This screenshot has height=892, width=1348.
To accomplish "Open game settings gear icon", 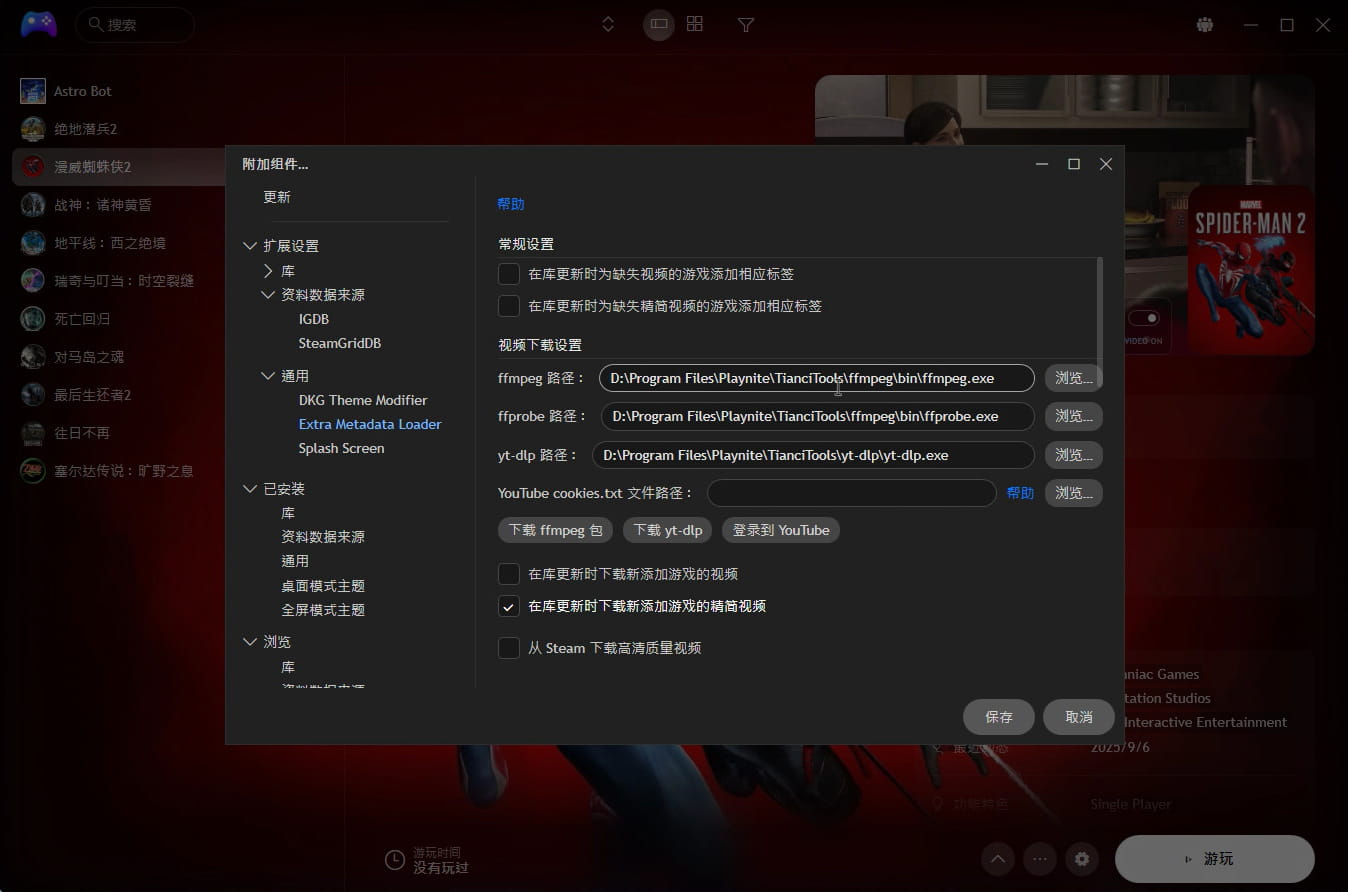I will (1081, 859).
